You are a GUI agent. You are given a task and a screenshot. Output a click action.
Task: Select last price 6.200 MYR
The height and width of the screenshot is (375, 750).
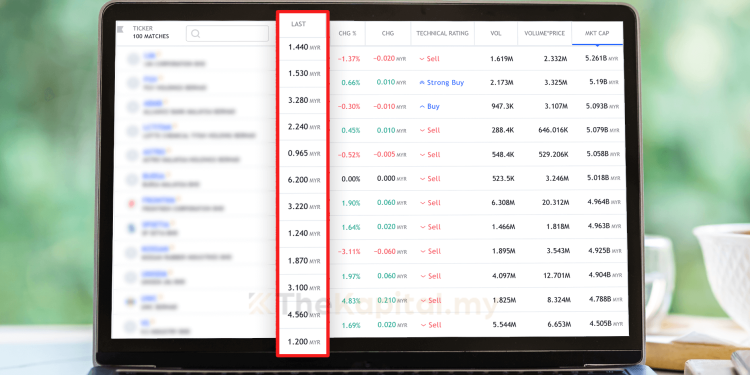click(304, 180)
